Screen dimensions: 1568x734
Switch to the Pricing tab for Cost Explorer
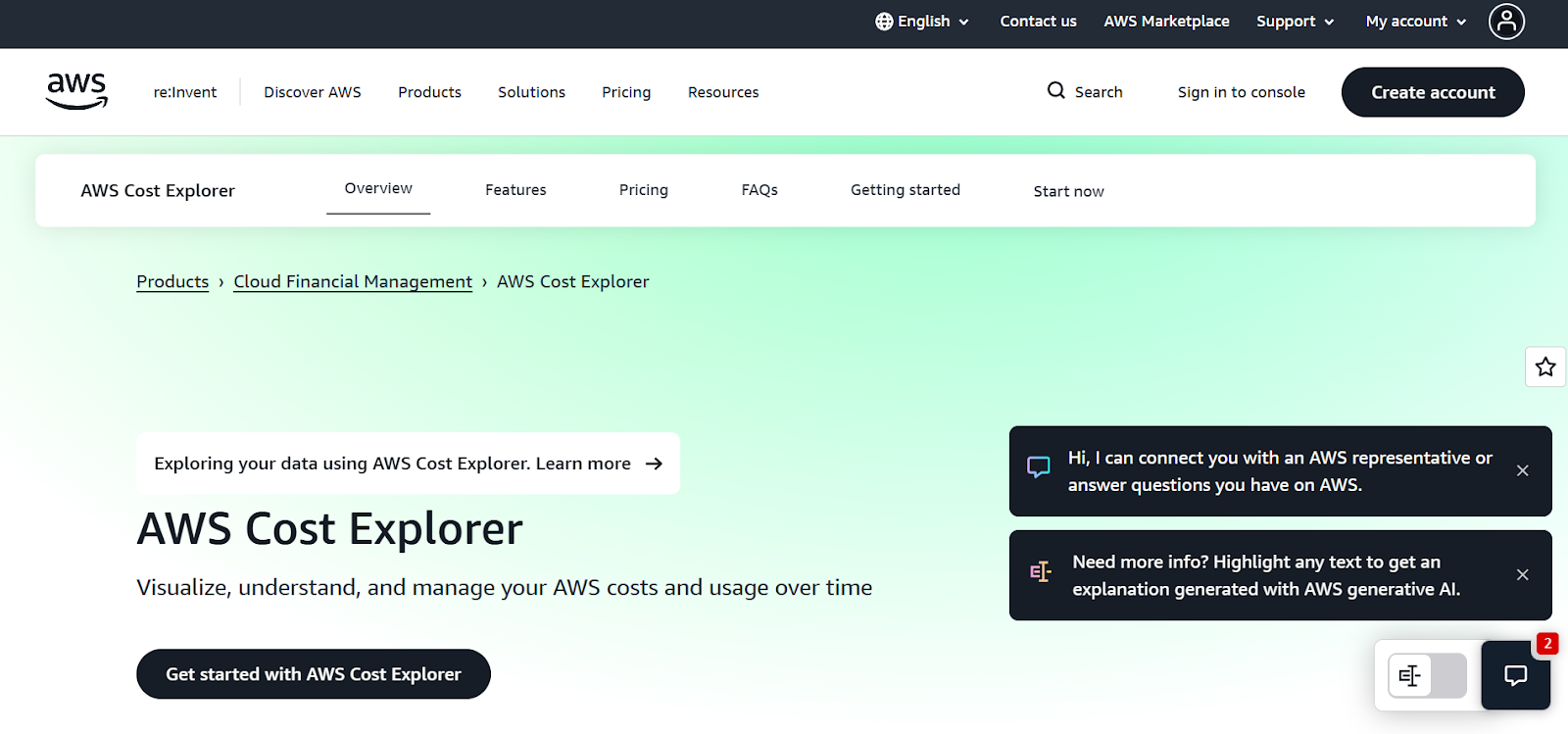coord(644,190)
